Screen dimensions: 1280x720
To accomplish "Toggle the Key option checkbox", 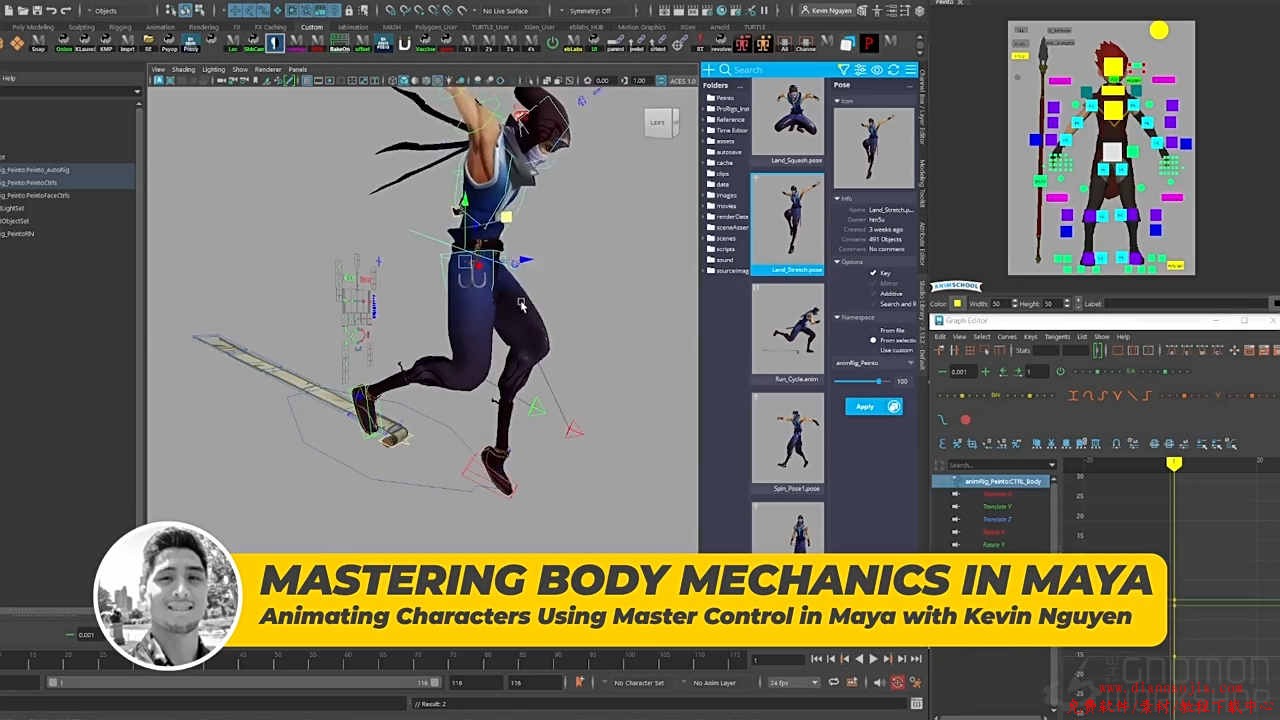I will (x=873, y=273).
